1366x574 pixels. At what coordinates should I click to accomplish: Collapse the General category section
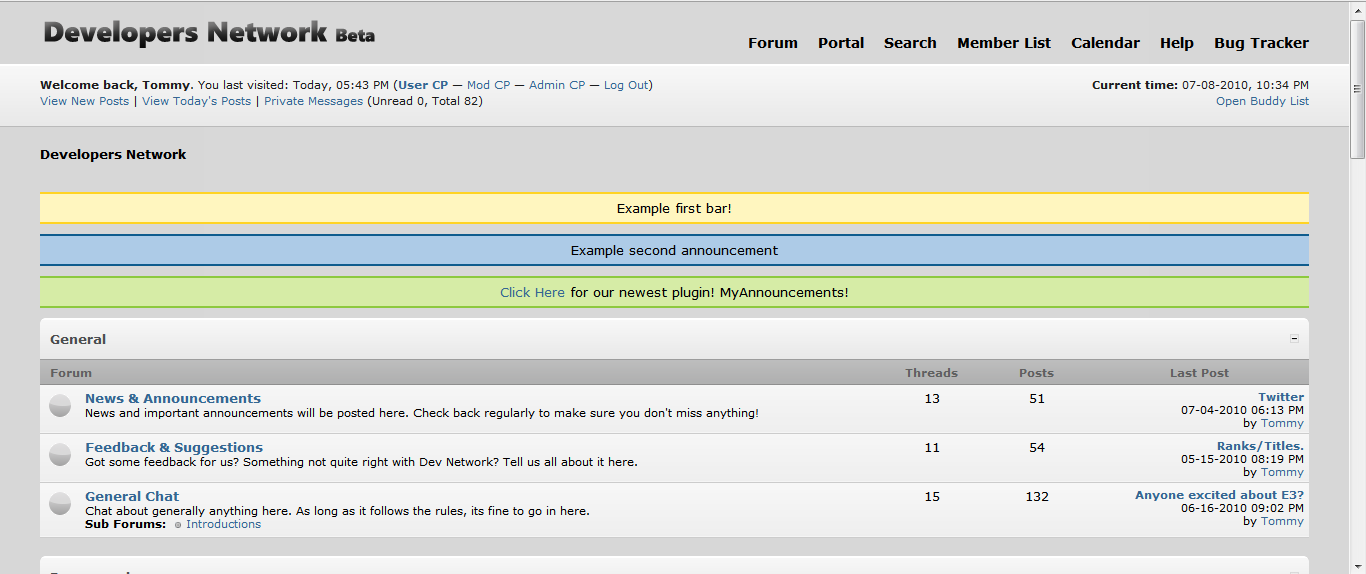tap(1294, 339)
